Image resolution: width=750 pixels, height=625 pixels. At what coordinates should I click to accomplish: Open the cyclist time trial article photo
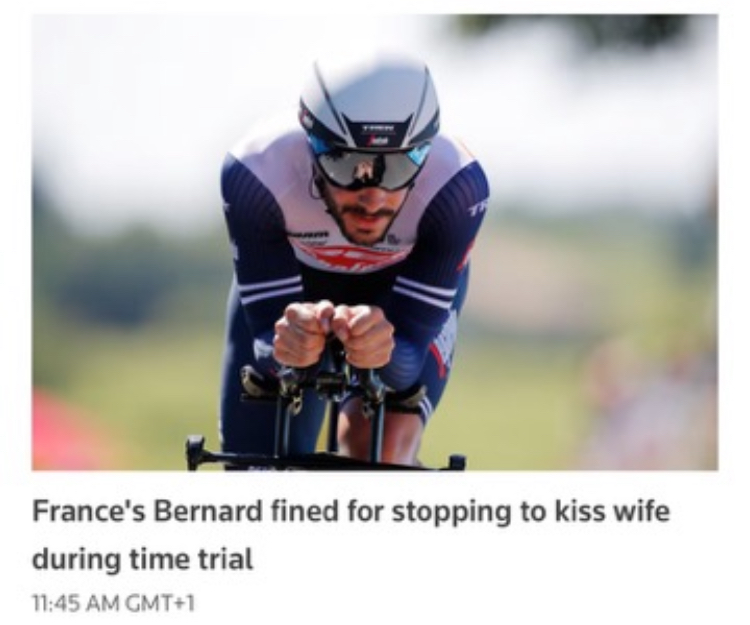tap(375, 242)
